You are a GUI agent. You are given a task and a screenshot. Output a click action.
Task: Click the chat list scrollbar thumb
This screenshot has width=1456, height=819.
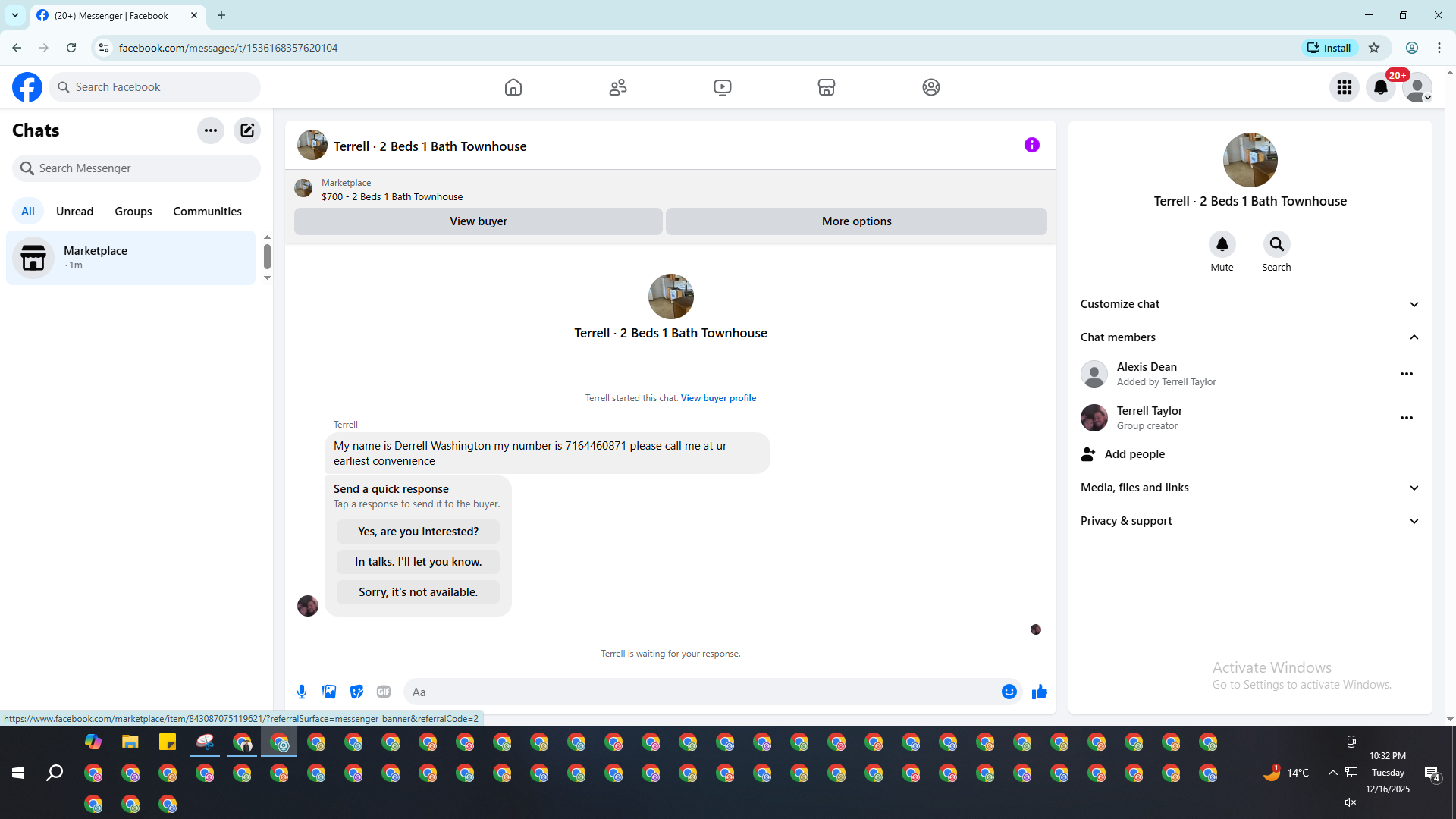(x=267, y=256)
